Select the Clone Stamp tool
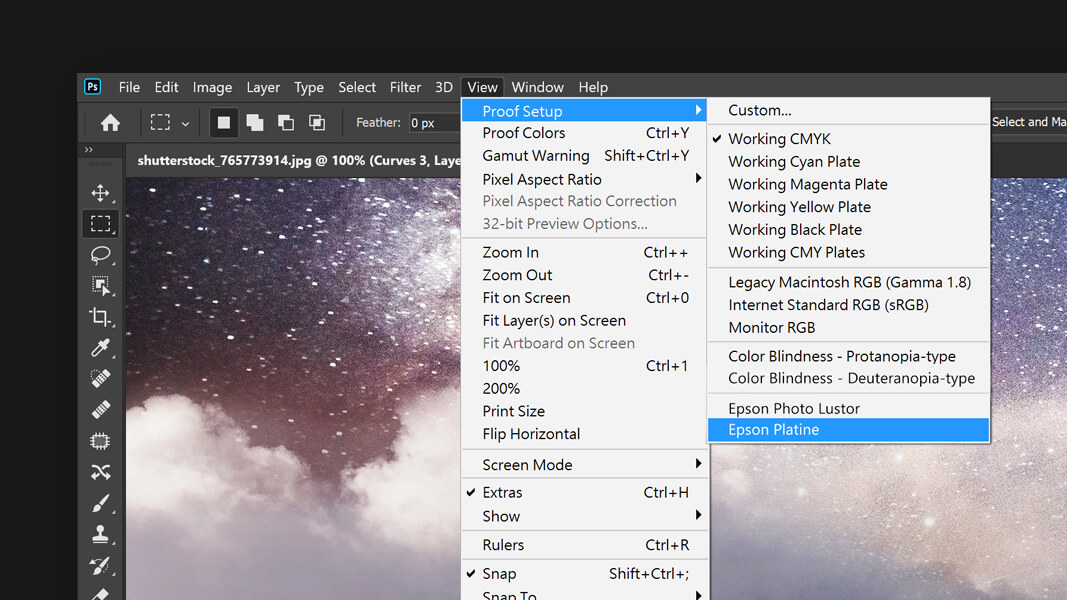The image size is (1067, 600). (100, 535)
